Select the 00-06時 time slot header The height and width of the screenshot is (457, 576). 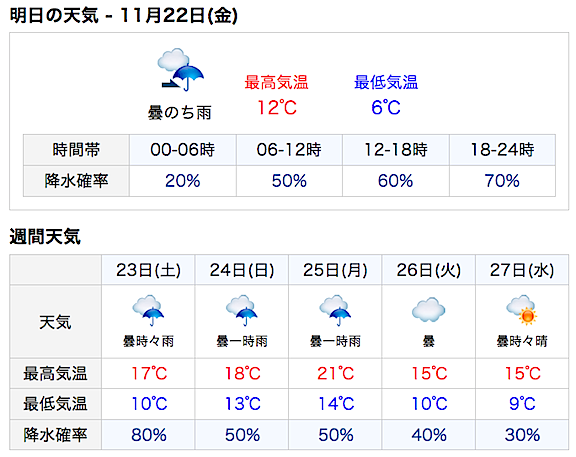[183, 150]
